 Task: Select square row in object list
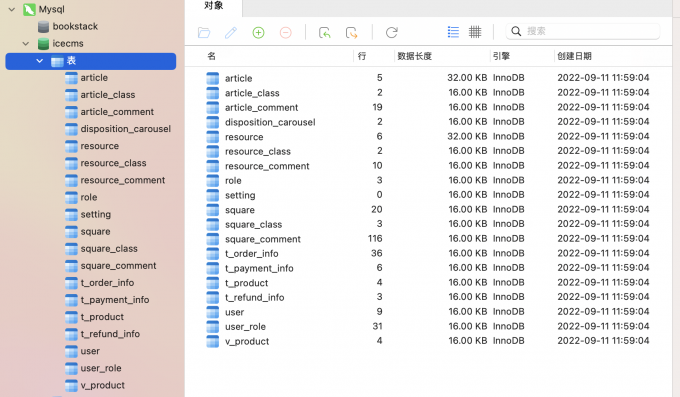[x=428, y=210]
